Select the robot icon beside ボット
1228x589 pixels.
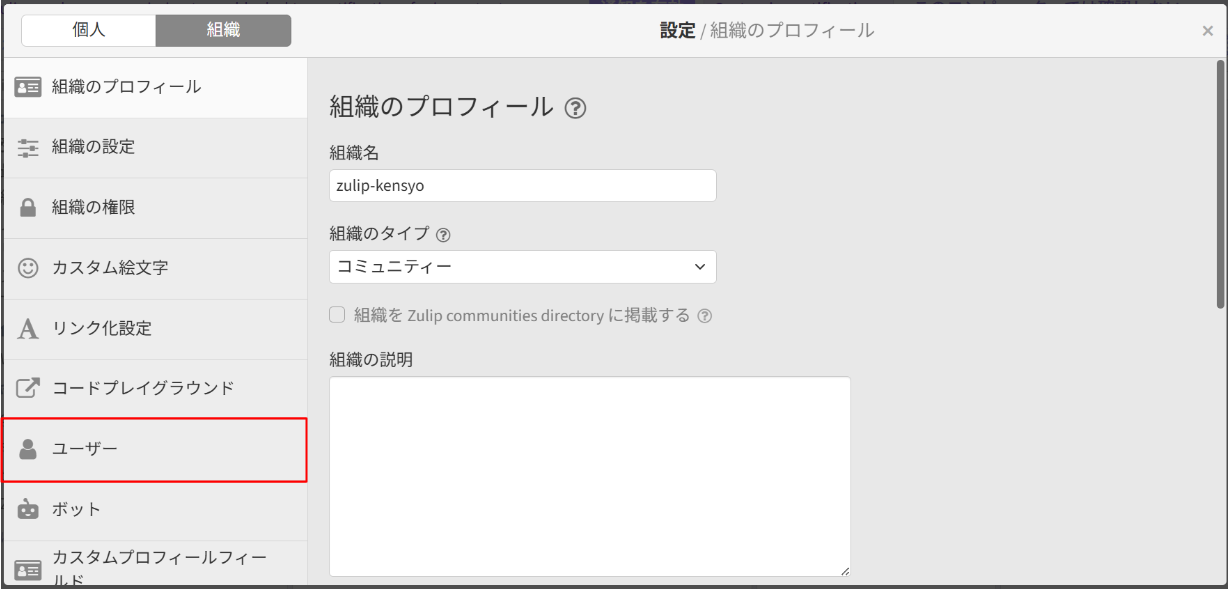30,508
